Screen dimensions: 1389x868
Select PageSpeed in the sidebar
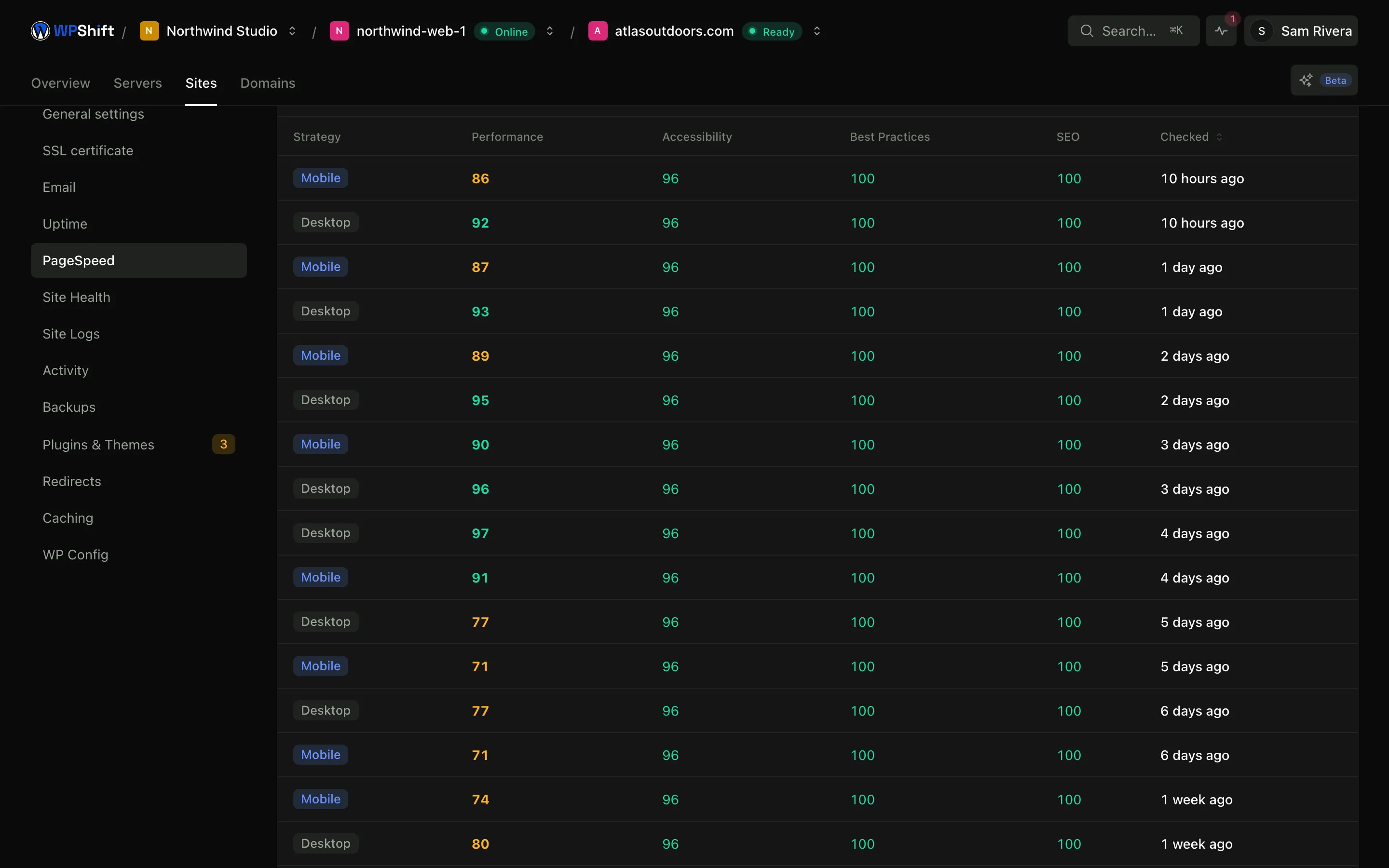pos(138,260)
